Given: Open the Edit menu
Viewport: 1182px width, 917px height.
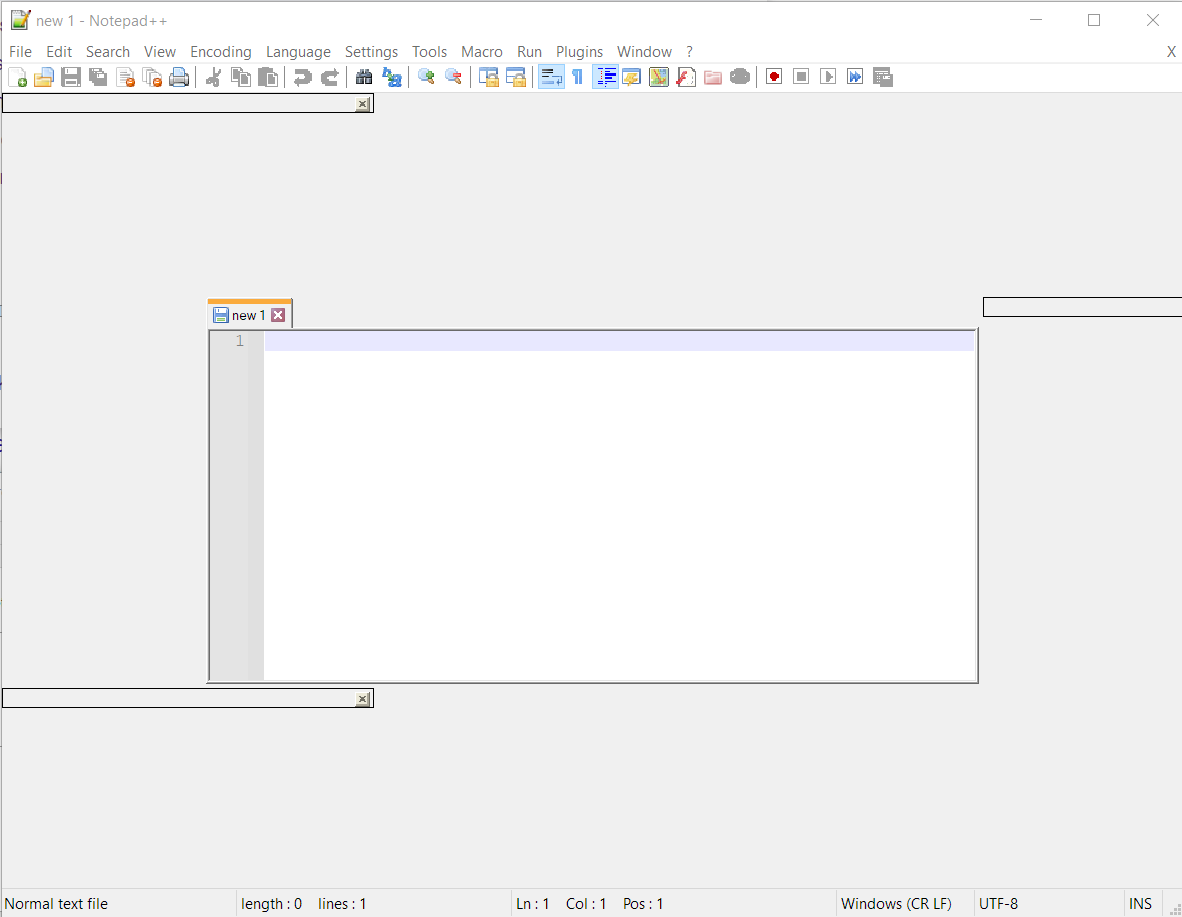Looking at the screenshot, I should (x=59, y=51).
